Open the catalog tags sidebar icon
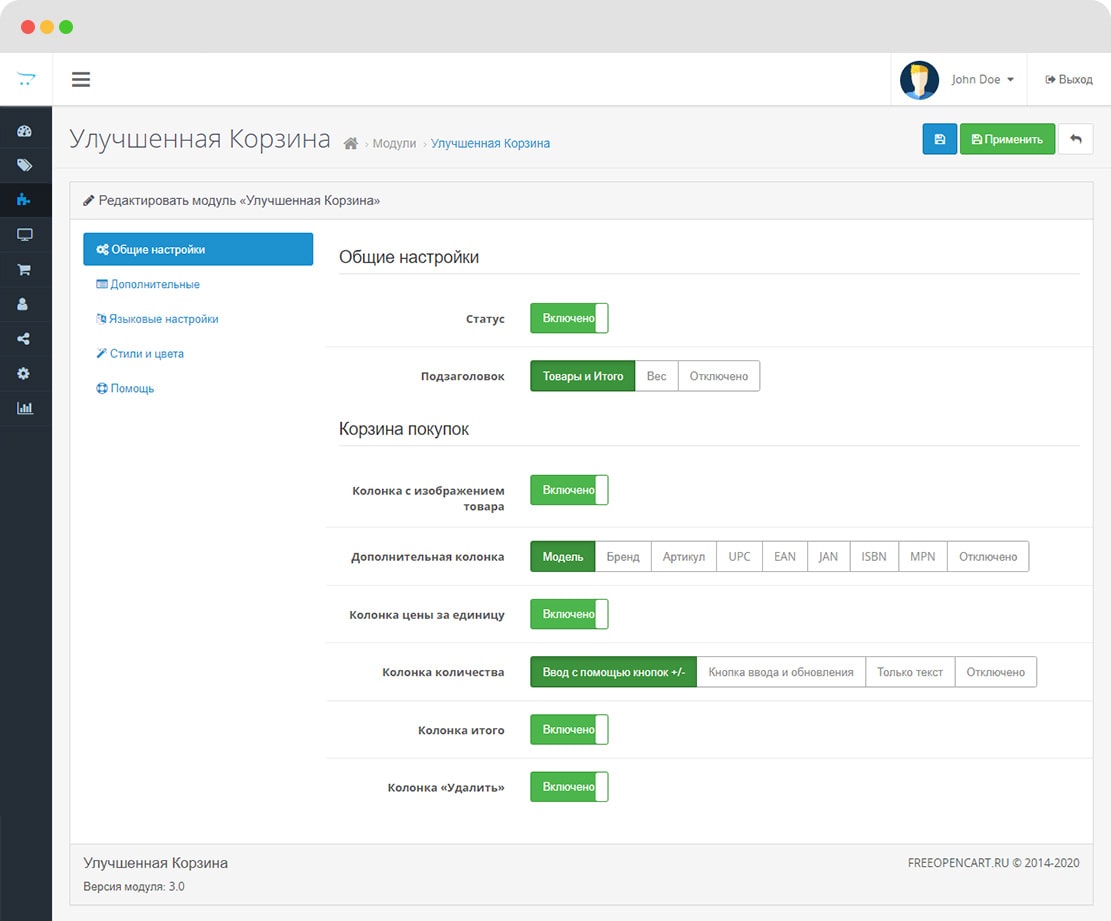This screenshot has height=921, width=1111. click(24, 165)
